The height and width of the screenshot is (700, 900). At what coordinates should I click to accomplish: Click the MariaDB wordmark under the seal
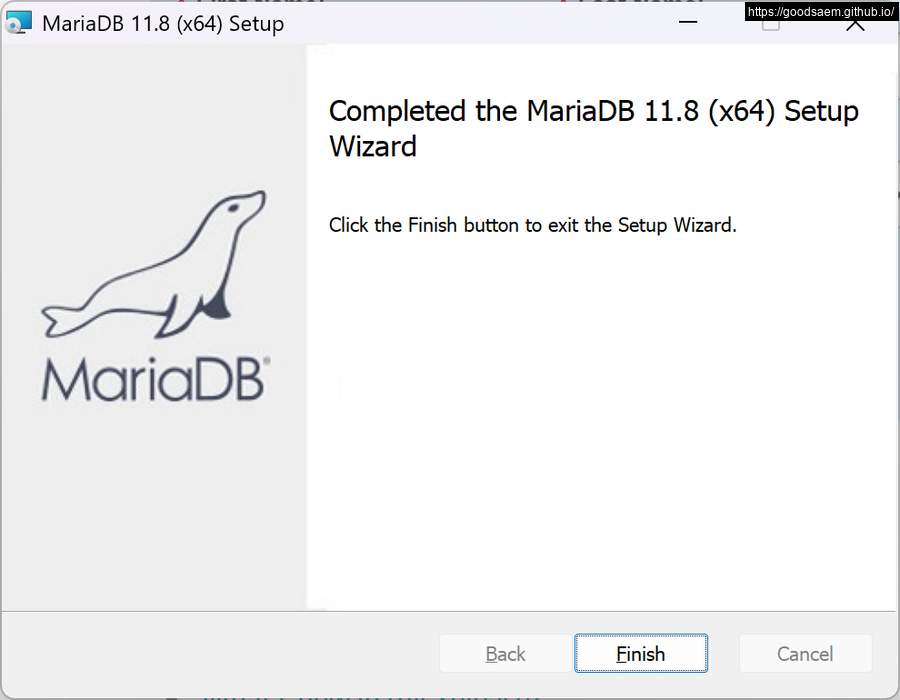pyautogui.click(x=156, y=379)
